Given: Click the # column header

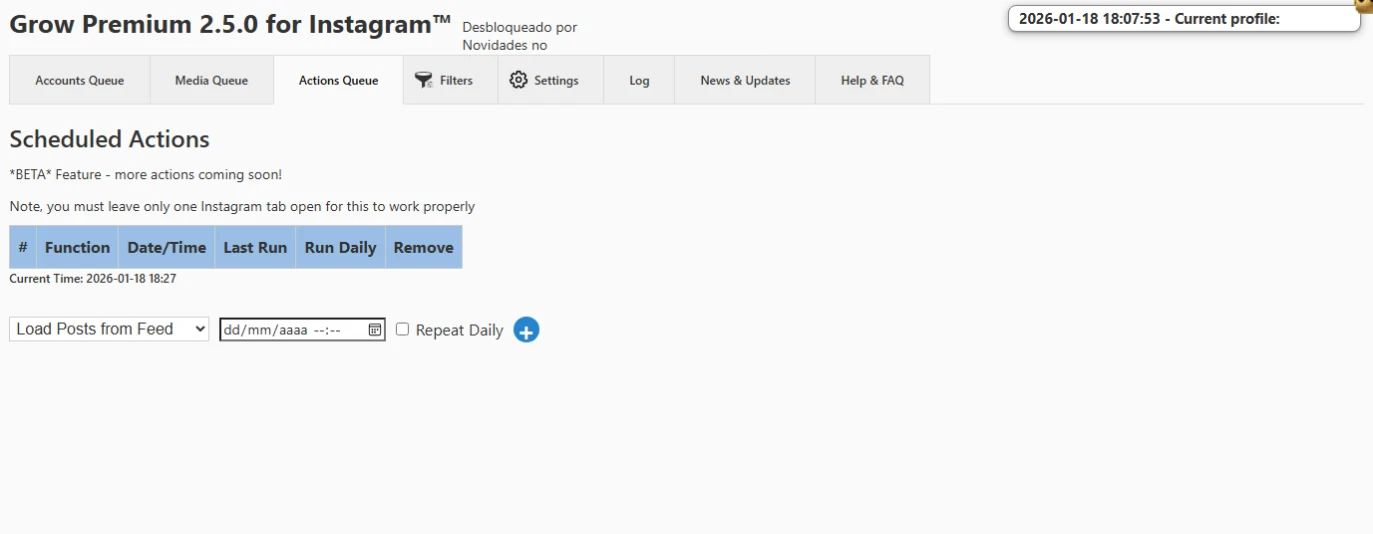Looking at the screenshot, I should click(x=23, y=247).
